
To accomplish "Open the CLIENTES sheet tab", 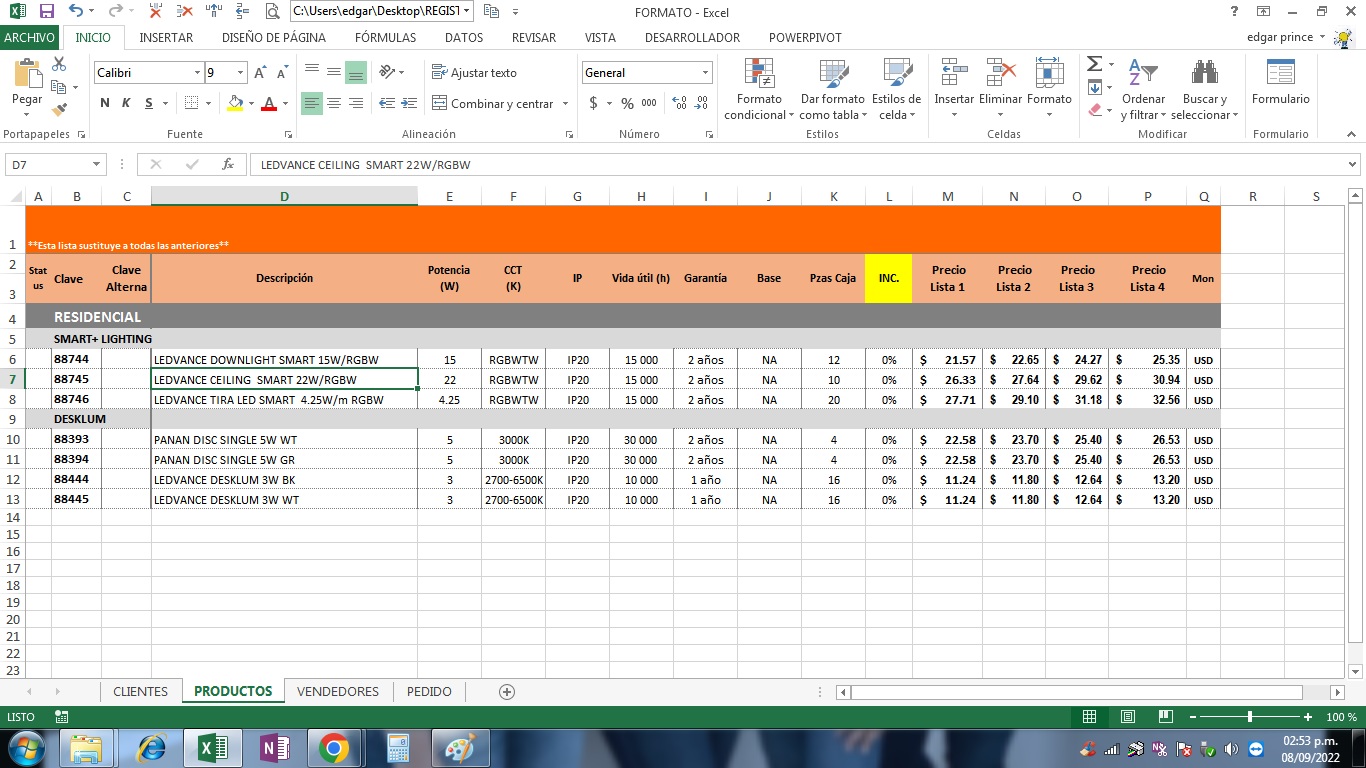I will [141, 691].
